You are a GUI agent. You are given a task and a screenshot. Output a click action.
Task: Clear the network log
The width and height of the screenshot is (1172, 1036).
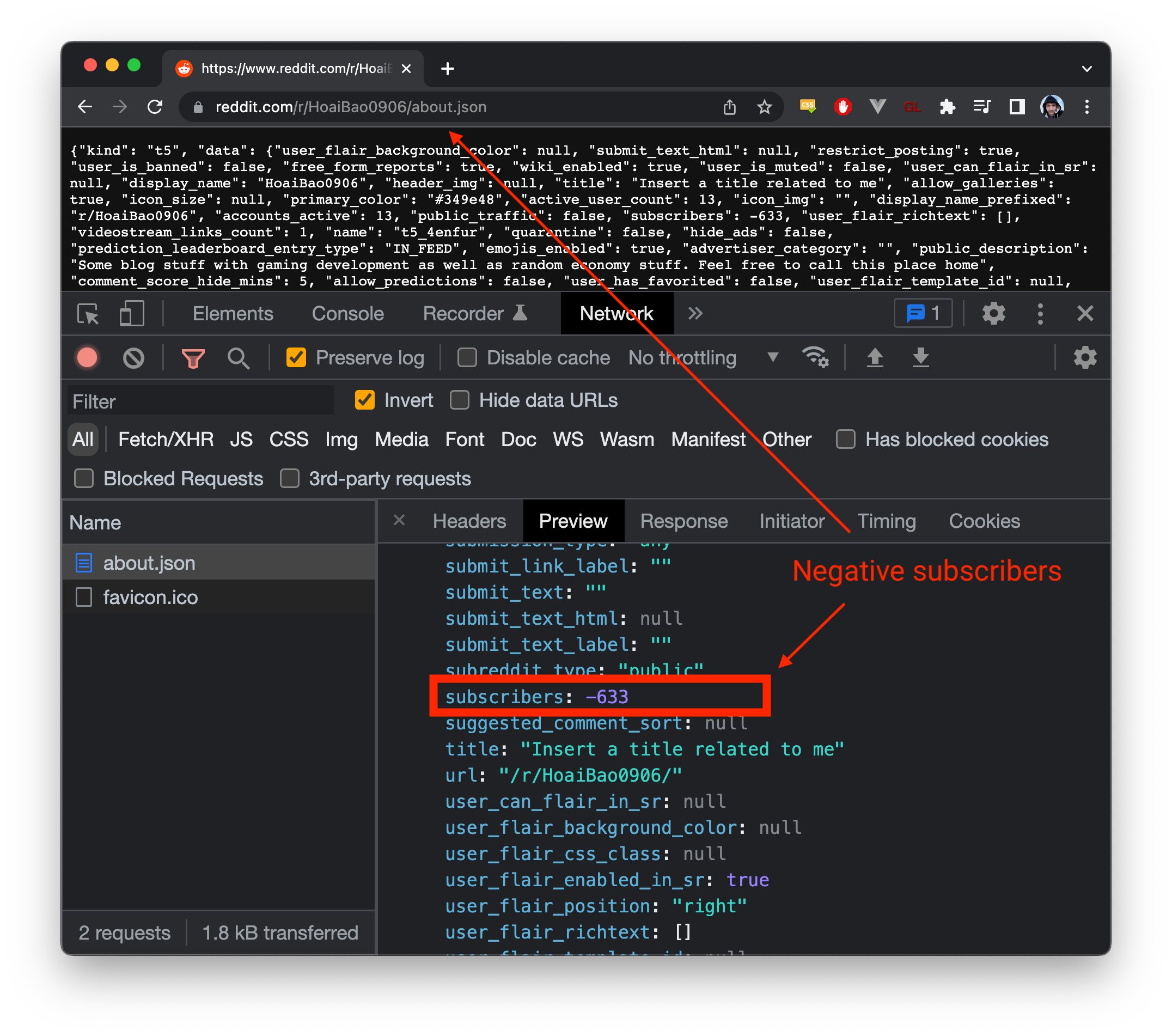[x=133, y=358]
